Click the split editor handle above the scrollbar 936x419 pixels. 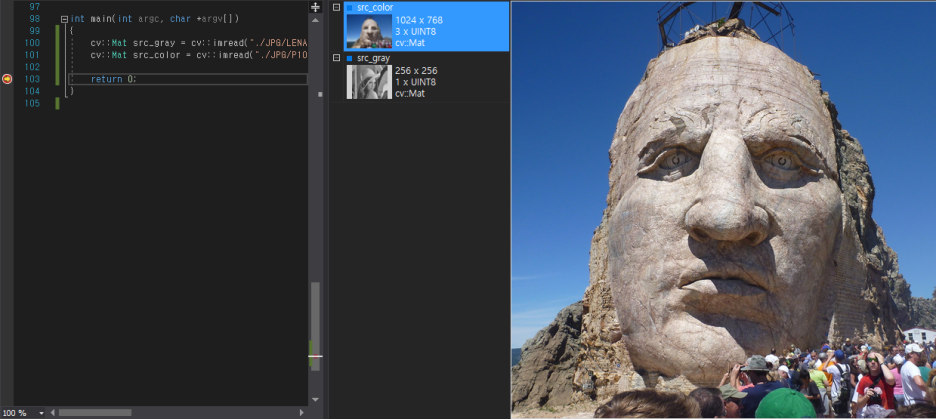coord(315,7)
